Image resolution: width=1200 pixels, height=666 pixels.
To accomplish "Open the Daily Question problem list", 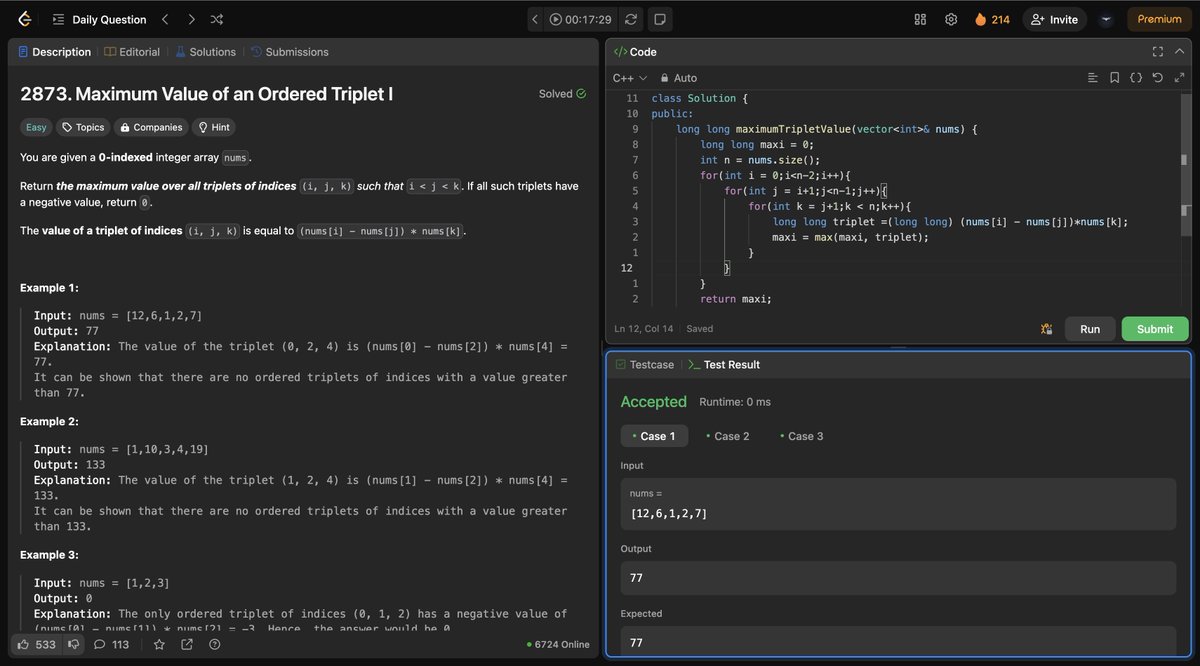I will point(99,19).
